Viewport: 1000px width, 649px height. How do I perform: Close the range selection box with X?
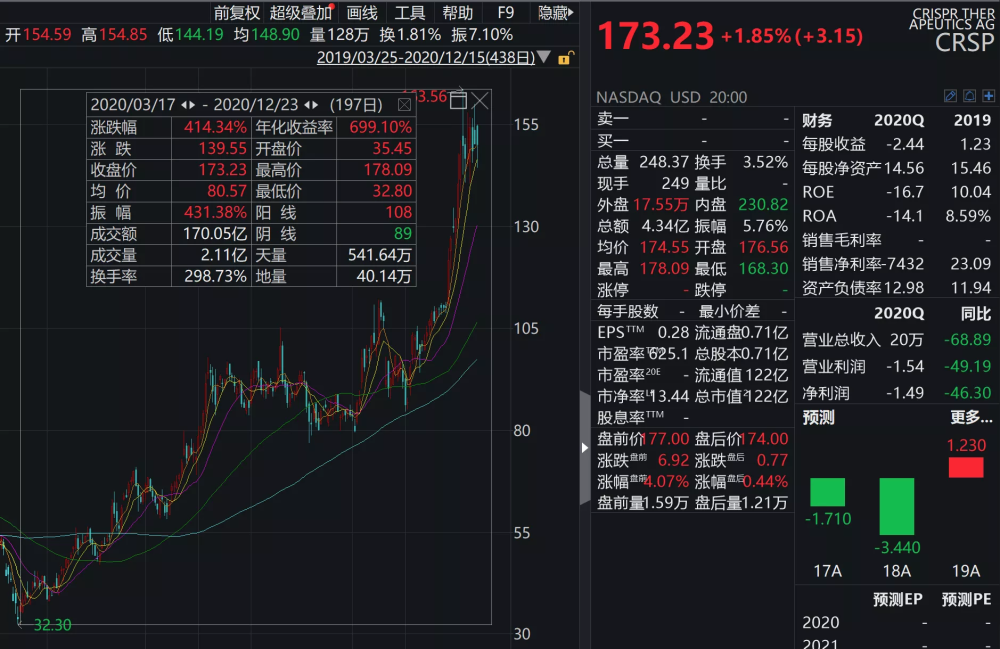pos(480,101)
